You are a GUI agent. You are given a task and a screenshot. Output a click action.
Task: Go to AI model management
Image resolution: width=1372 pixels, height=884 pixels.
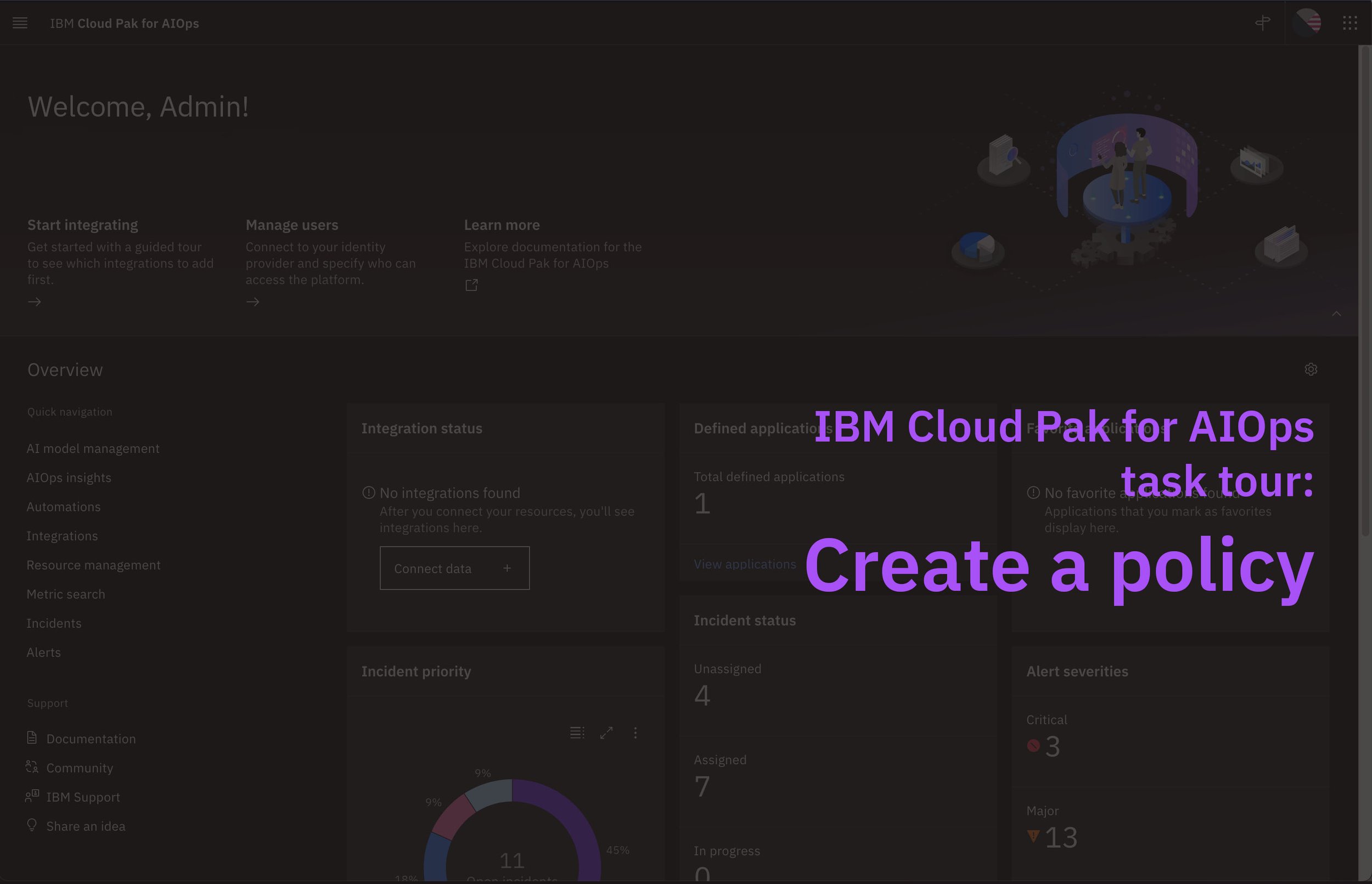pos(93,448)
